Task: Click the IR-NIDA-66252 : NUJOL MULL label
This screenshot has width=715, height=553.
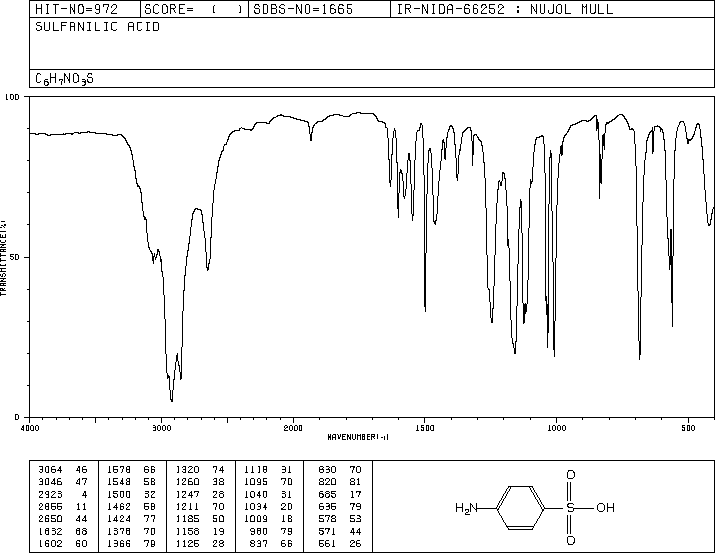Action: (505, 9)
